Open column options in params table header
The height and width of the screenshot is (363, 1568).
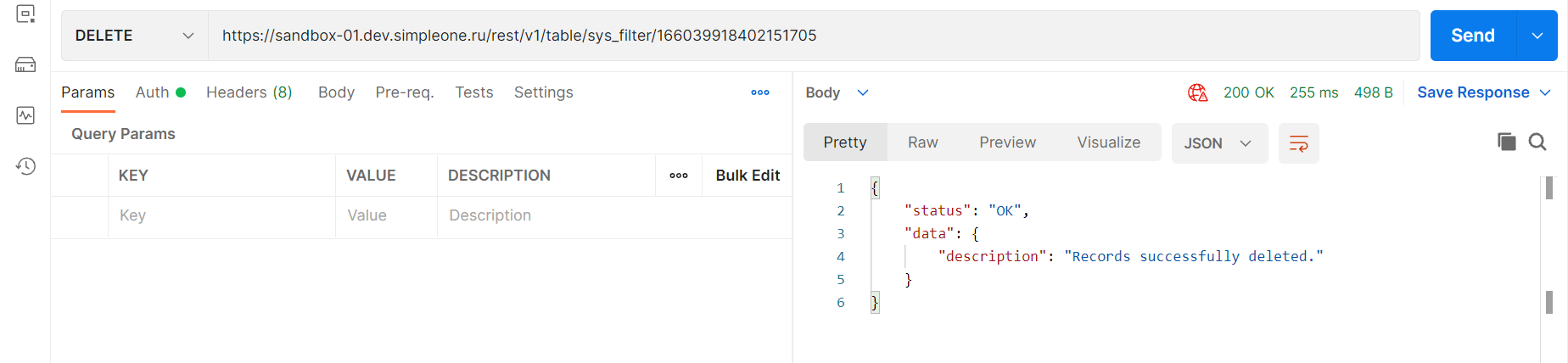pyautogui.click(x=678, y=176)
